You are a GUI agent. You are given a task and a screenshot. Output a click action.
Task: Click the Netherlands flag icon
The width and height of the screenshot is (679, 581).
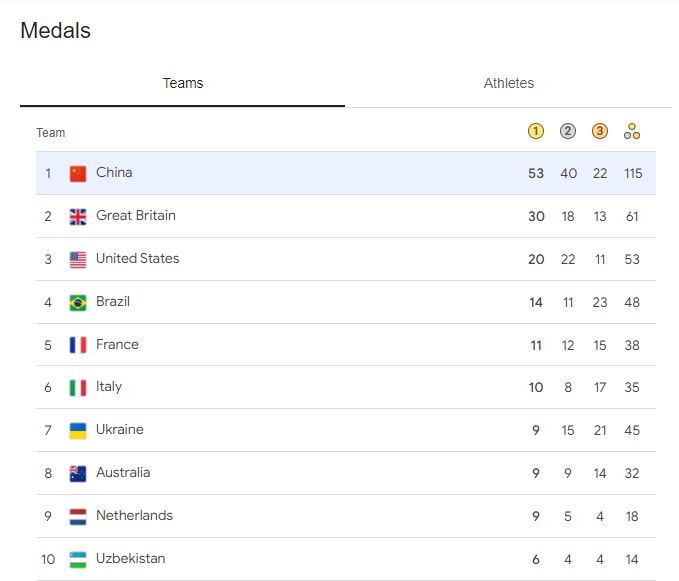tap(78, 516)
